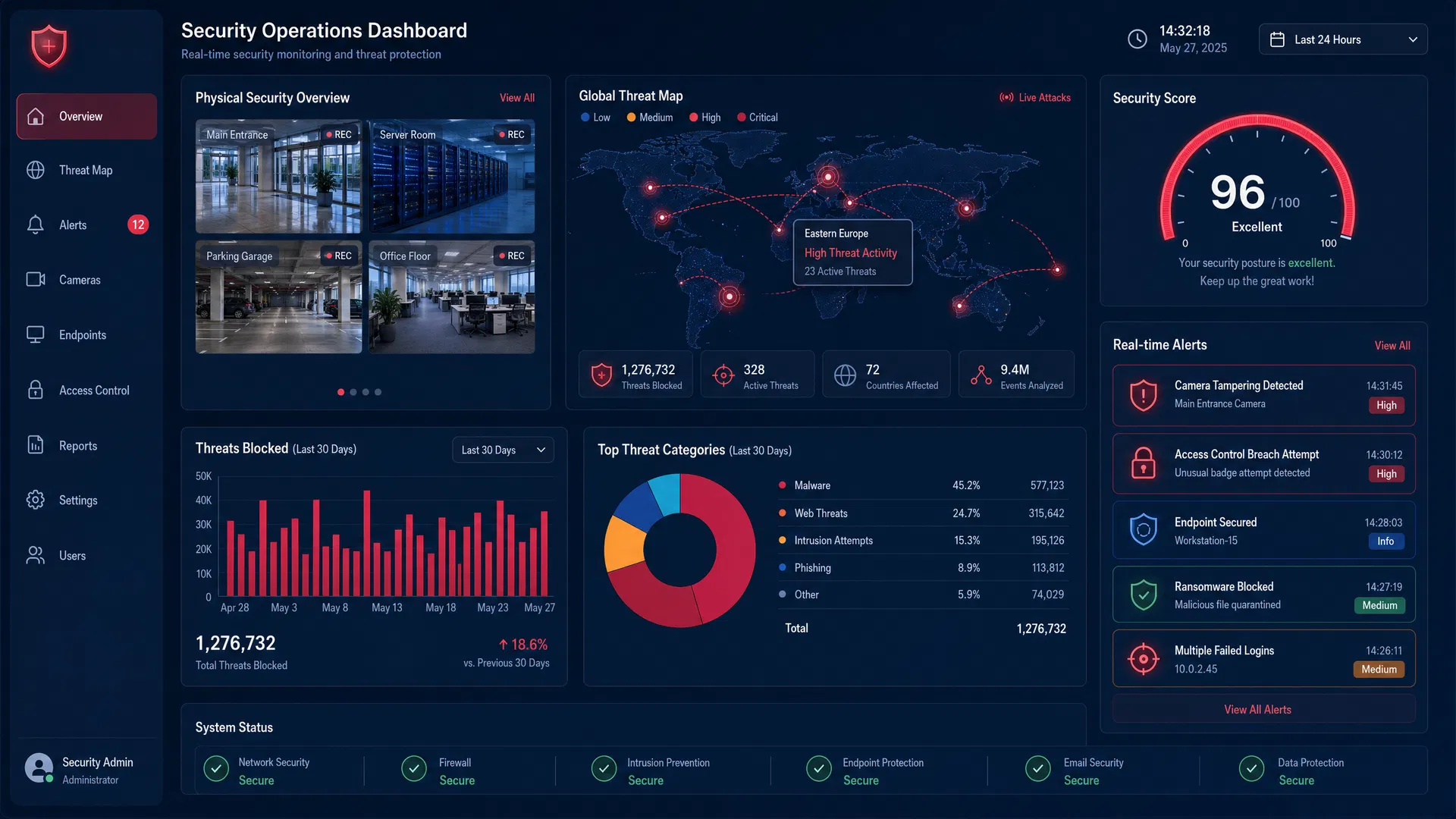Go to Threat Map page

[x=86, y=170]
